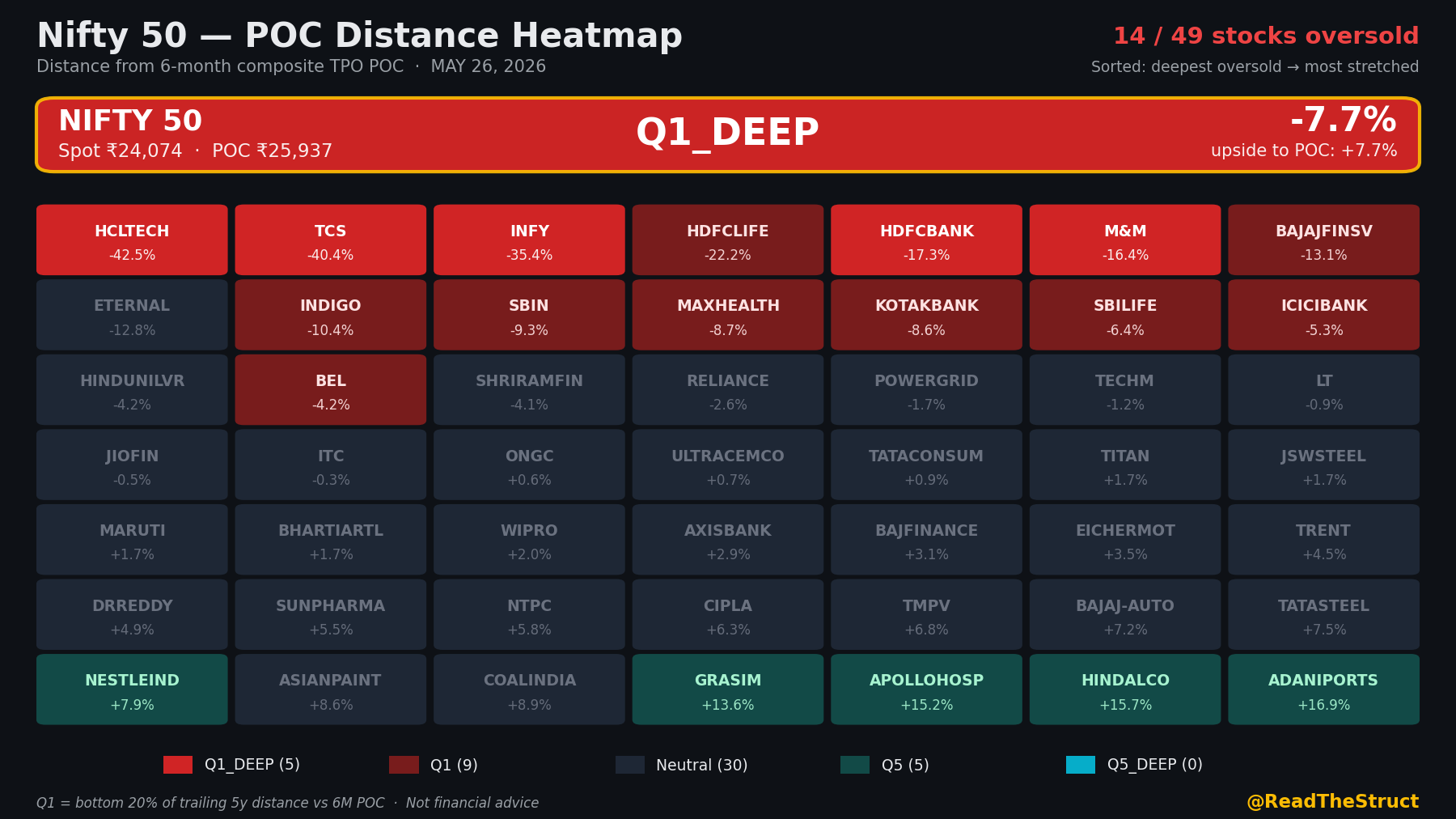
Task: Click the SBIN -9.3% tile
Action: point(529,315)
